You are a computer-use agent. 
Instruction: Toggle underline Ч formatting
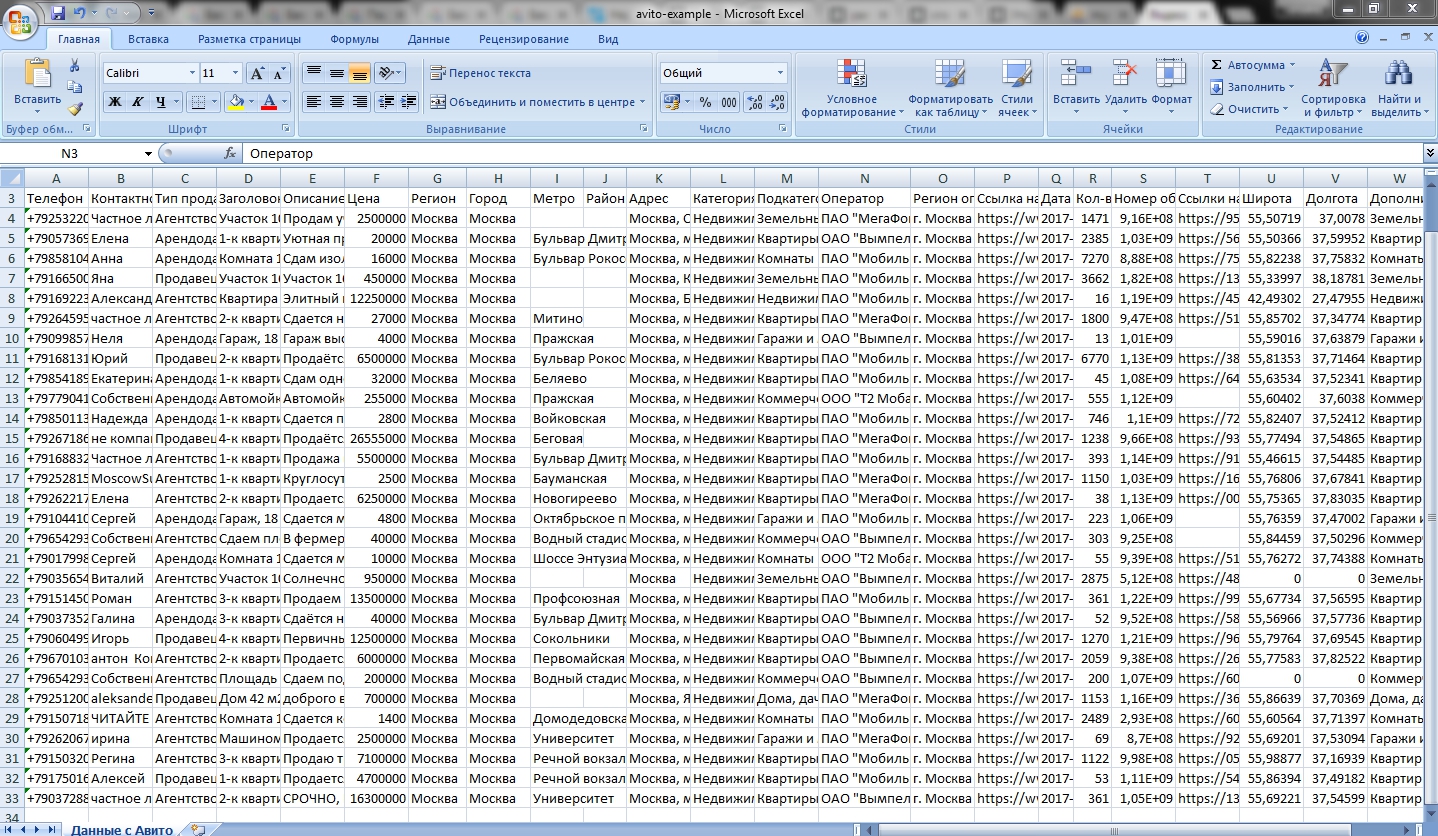tap(160, 102)
